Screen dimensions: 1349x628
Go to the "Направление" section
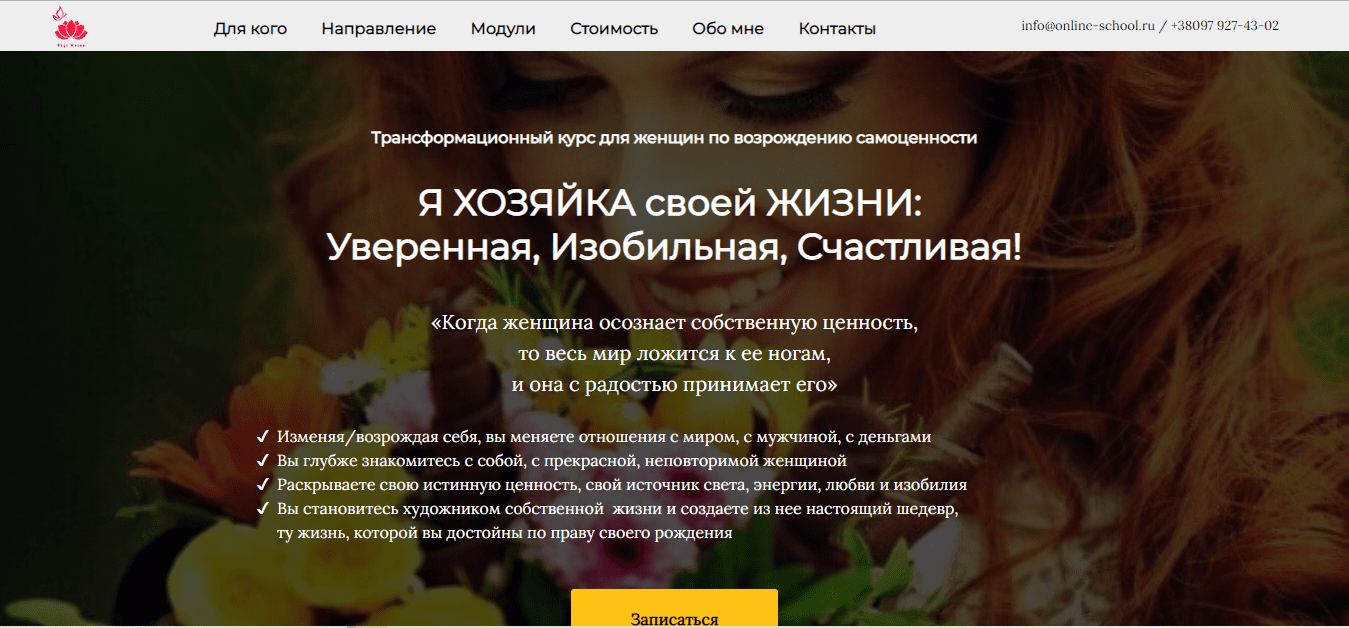tap(378, 28)
